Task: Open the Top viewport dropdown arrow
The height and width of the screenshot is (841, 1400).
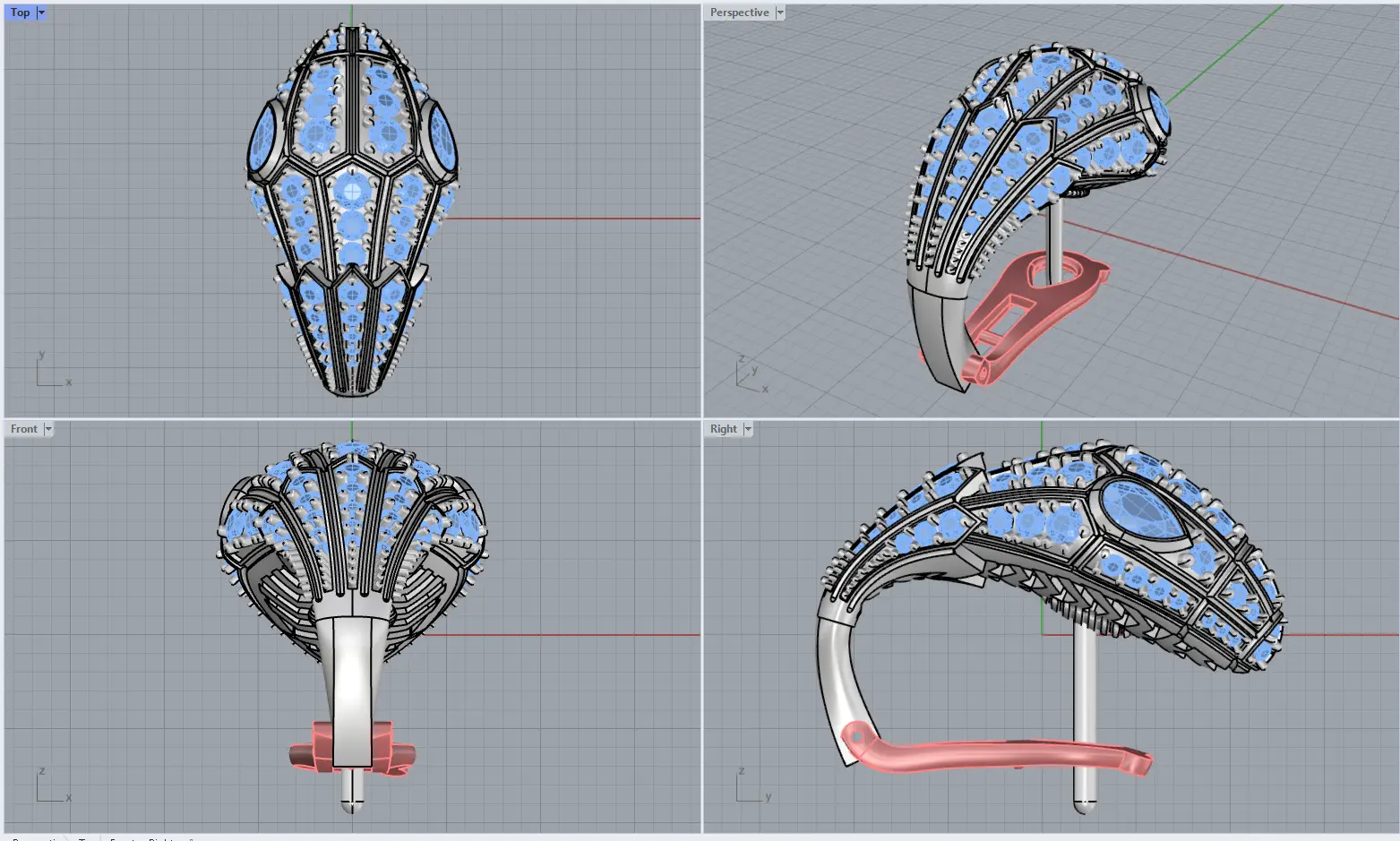Action: tap(41, 13)
